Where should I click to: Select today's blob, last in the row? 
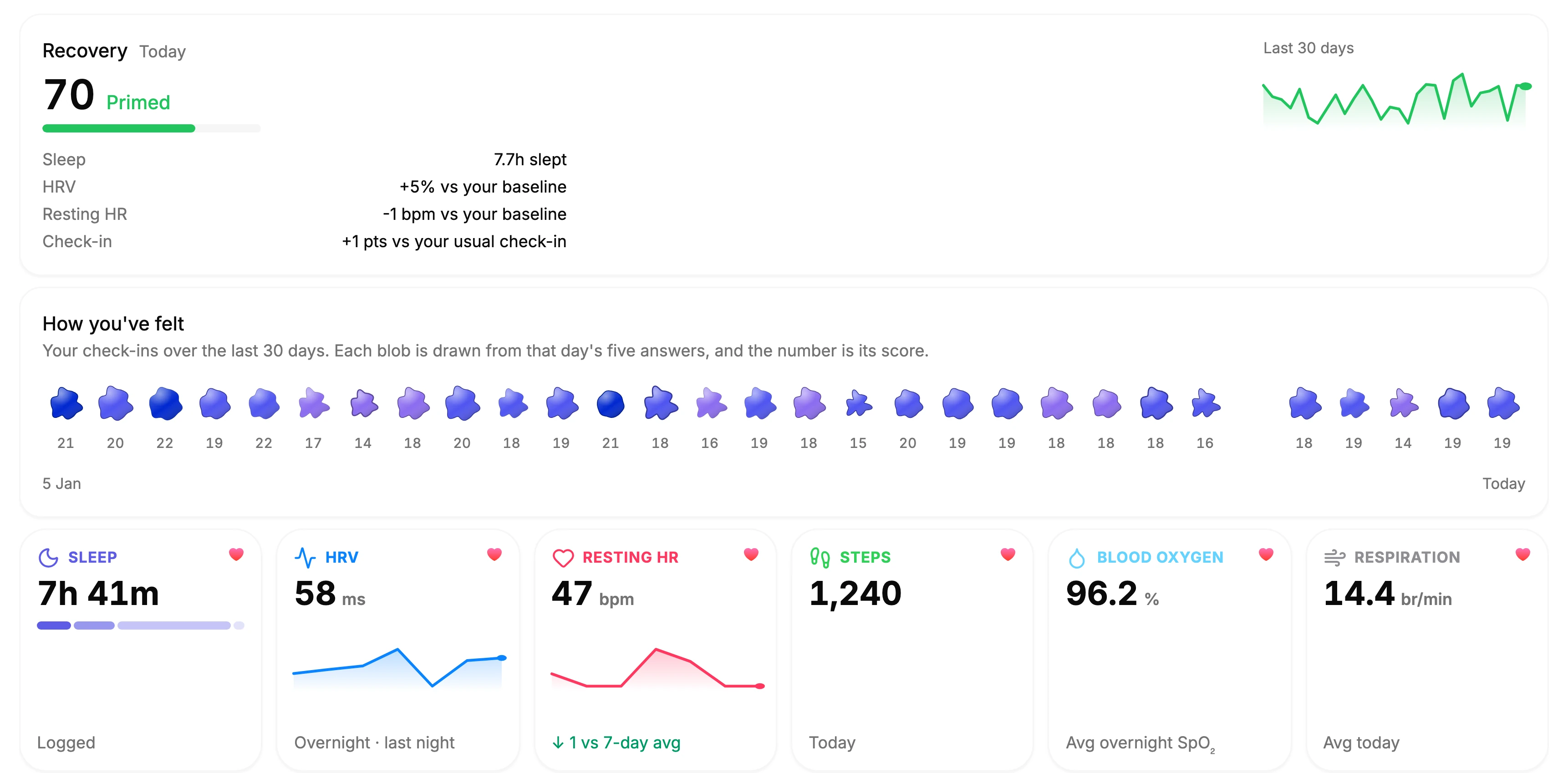point(1502,403)
